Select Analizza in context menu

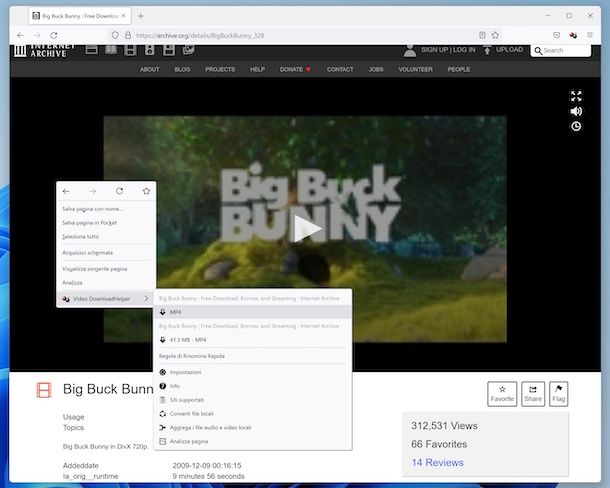(106, 283)
